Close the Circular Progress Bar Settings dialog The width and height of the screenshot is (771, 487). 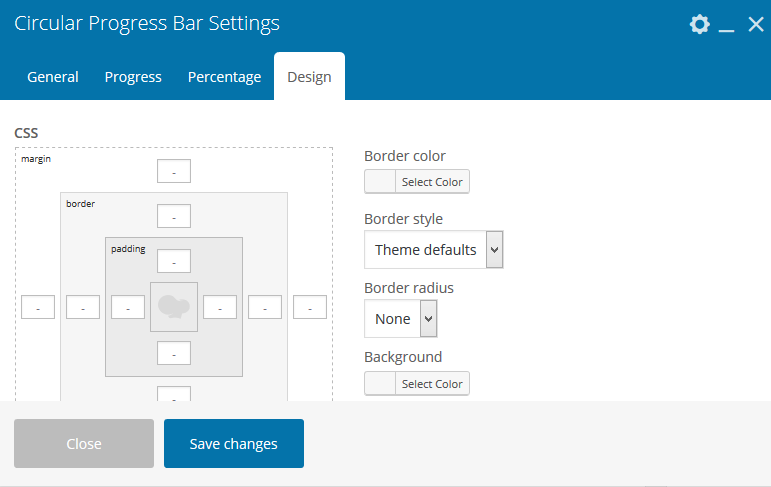755,24
